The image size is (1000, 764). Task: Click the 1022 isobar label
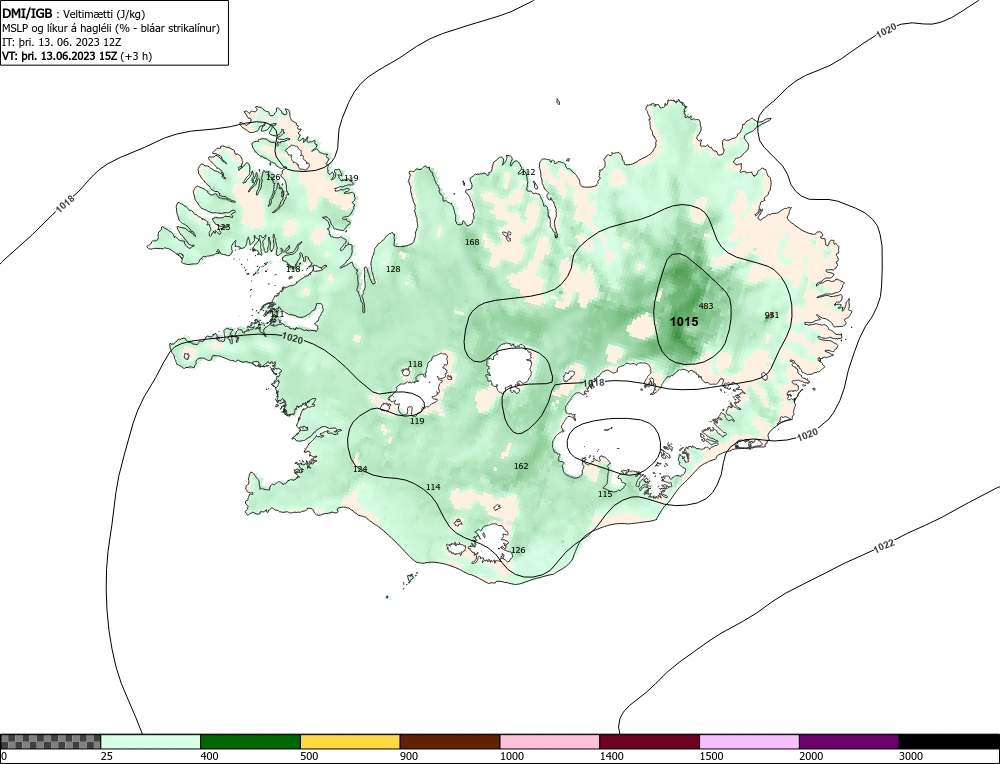coord(885,546)
